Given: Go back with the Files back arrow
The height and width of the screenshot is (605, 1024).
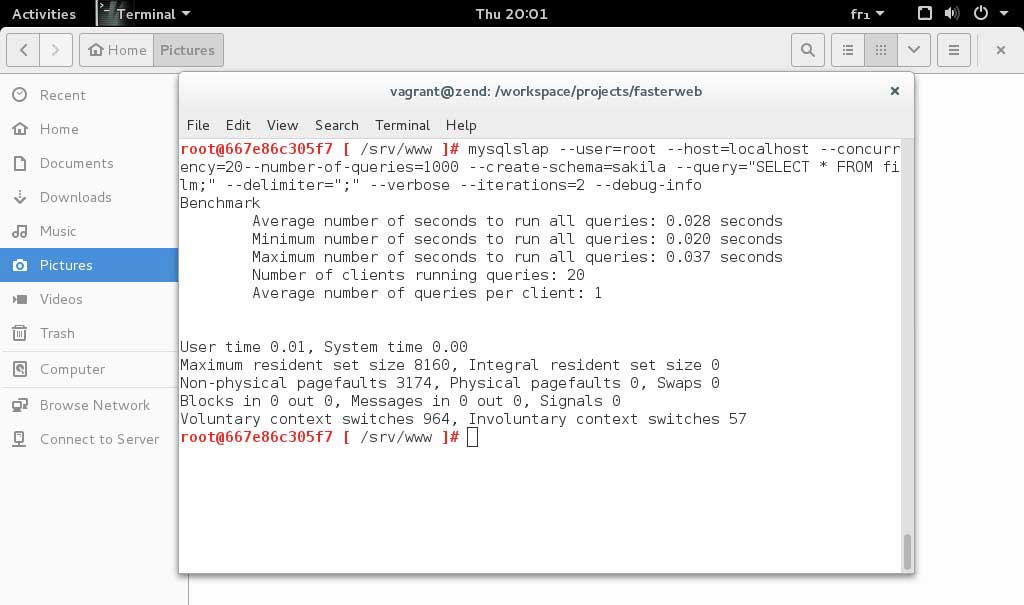Looking at the screenshot, I should [x=24, y=50].
